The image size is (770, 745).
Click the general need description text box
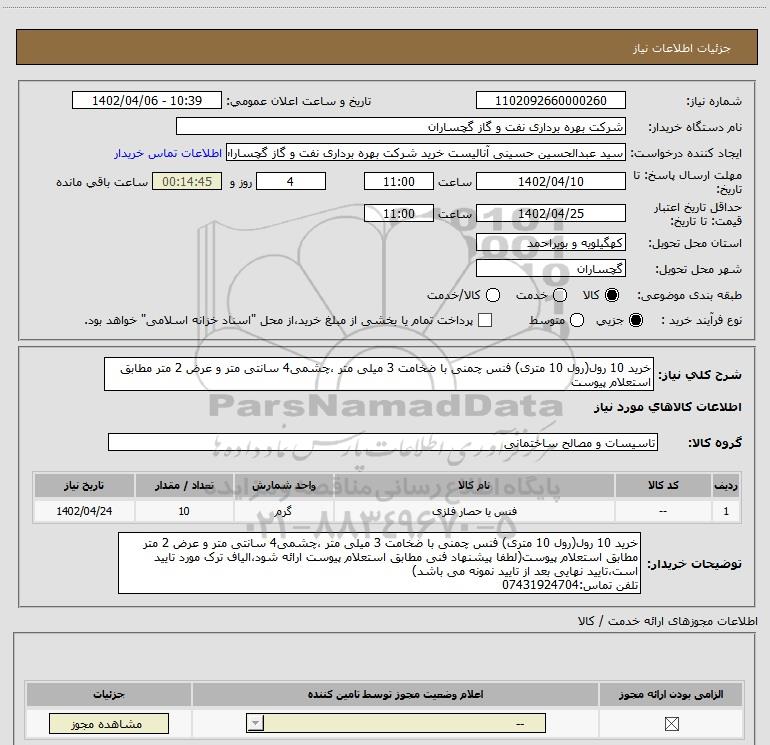tap(379, 374)
